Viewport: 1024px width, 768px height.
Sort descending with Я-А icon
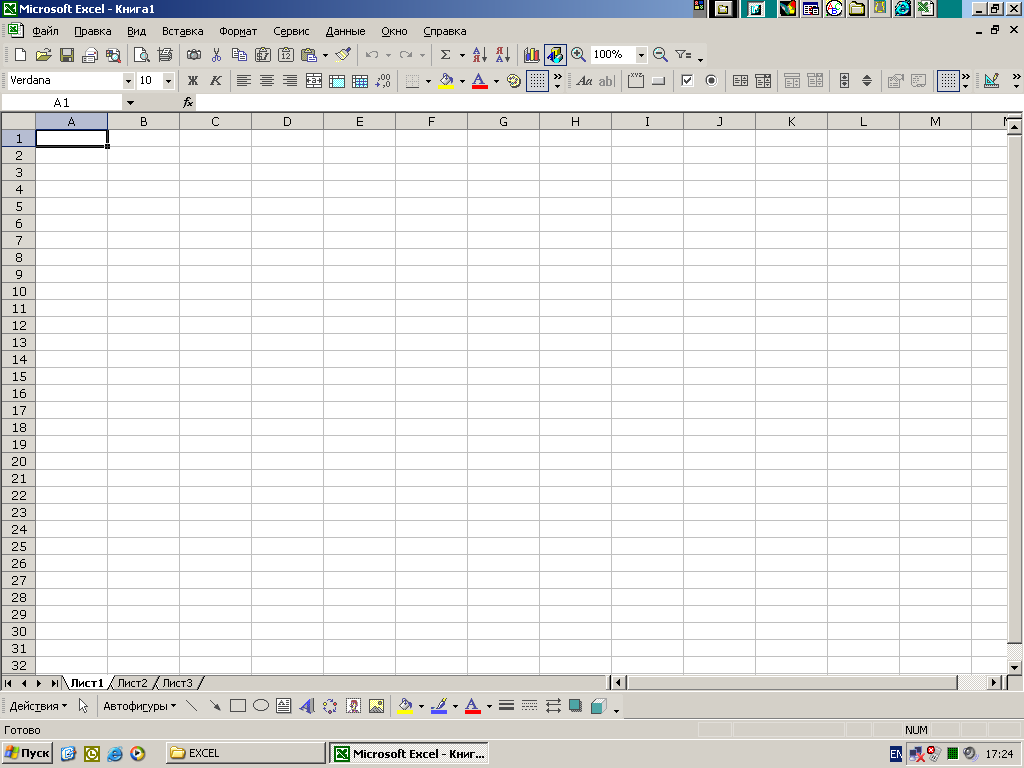coord(503,55)
